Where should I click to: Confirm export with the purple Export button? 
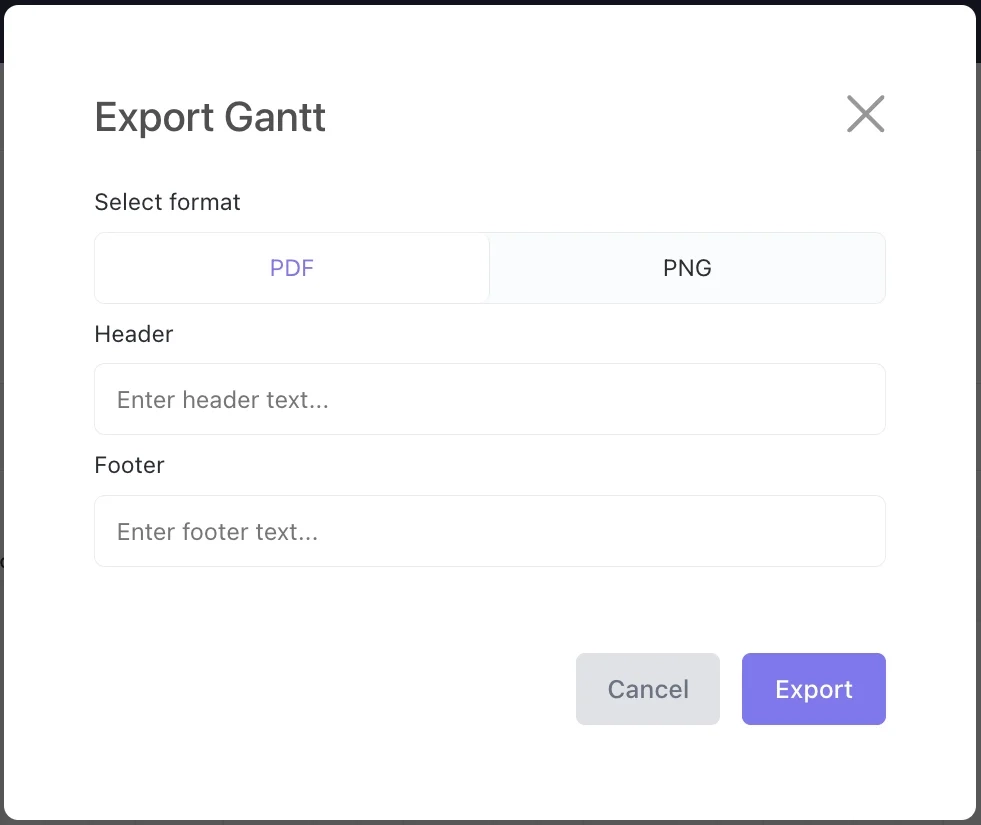coord(813,689)
